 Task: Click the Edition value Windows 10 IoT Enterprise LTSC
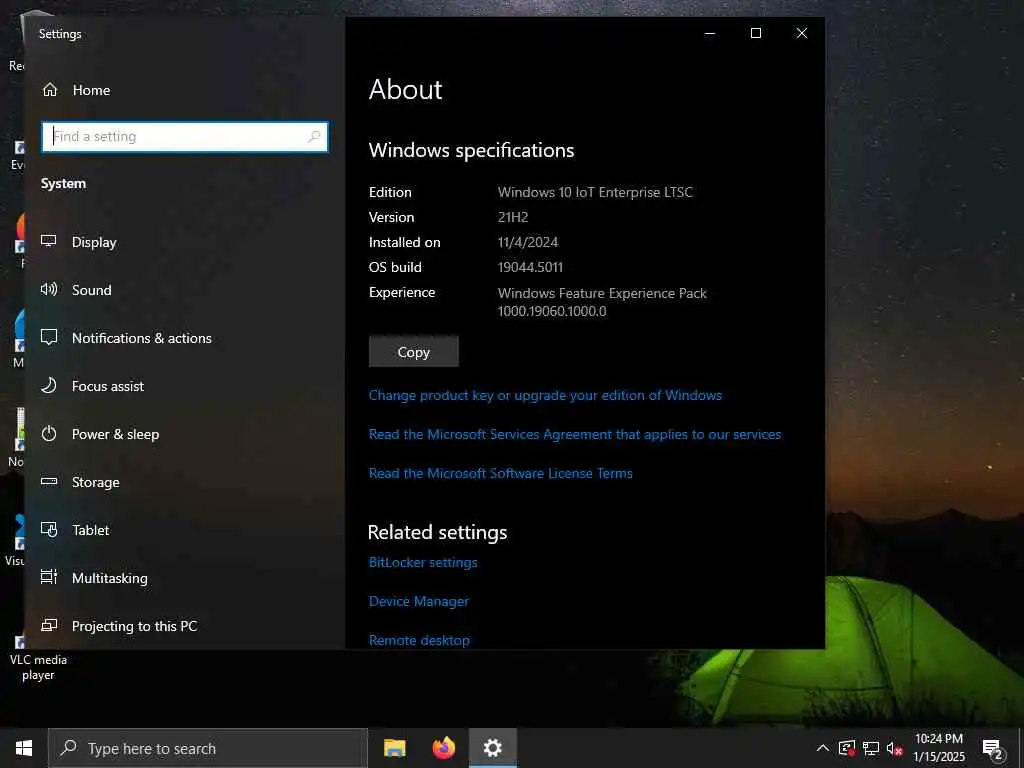595,192
